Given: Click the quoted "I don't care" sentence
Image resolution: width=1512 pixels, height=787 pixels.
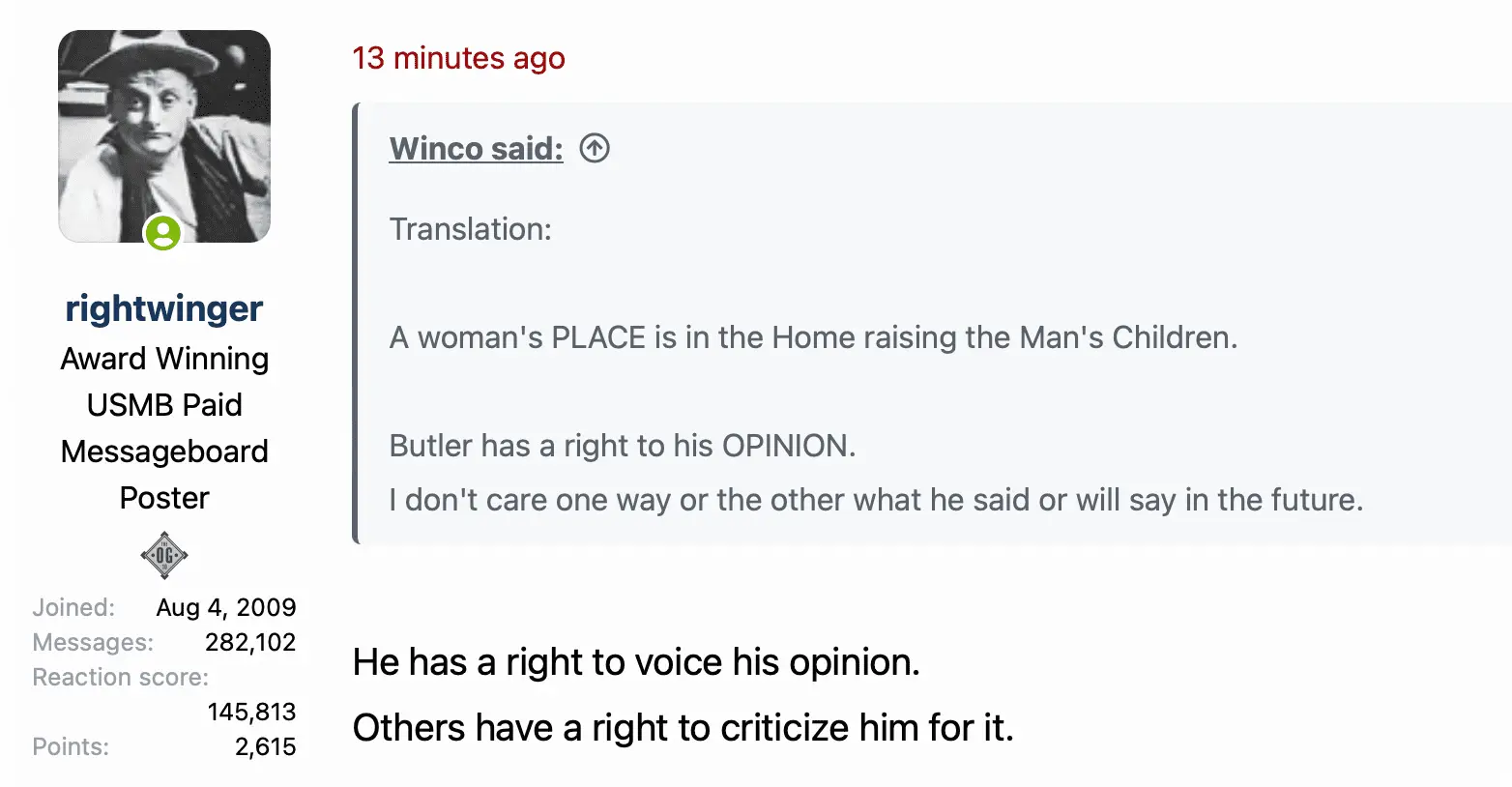Looking at the screenshot, I should 876,500.
